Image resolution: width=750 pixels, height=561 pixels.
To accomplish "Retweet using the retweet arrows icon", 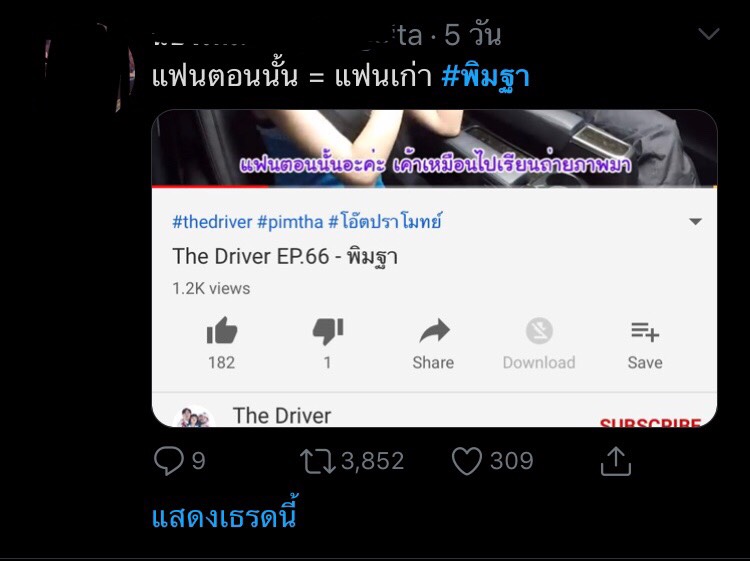I will (x=318, y=461).
